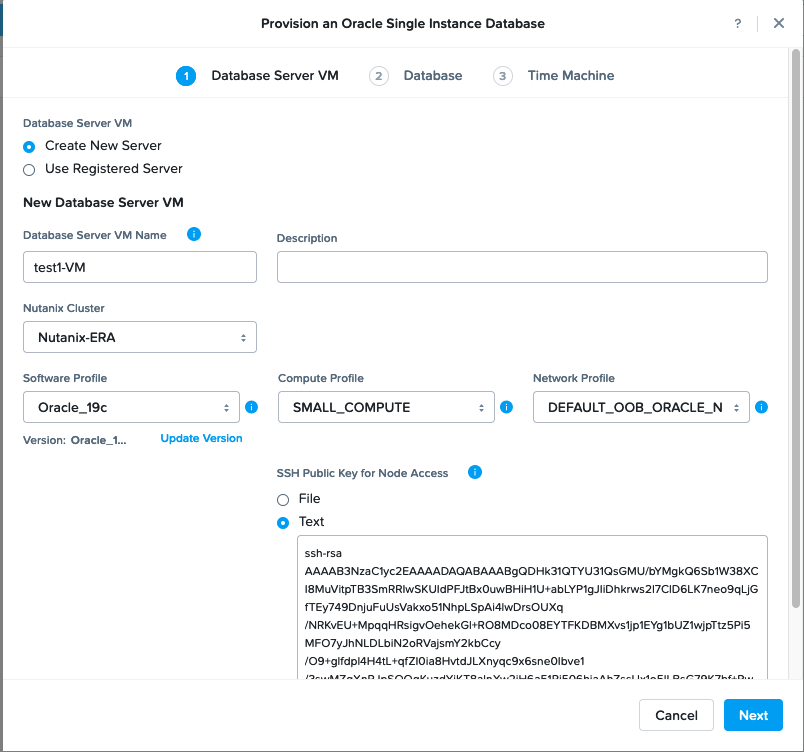
Task: Click the Update Version link
Action: [201, 439]
